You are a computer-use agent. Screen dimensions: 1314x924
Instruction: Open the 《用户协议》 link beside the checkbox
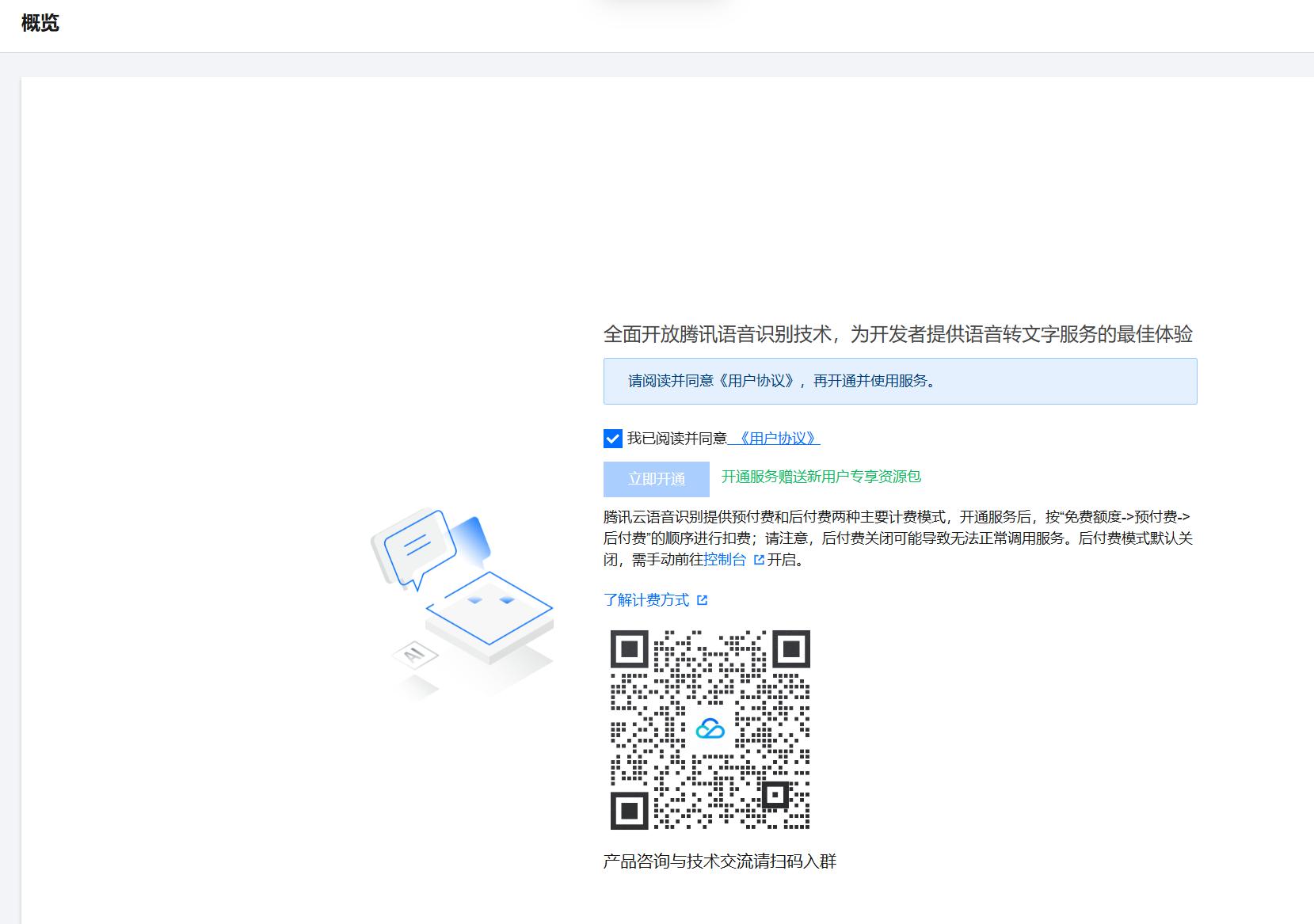[777, 439]
